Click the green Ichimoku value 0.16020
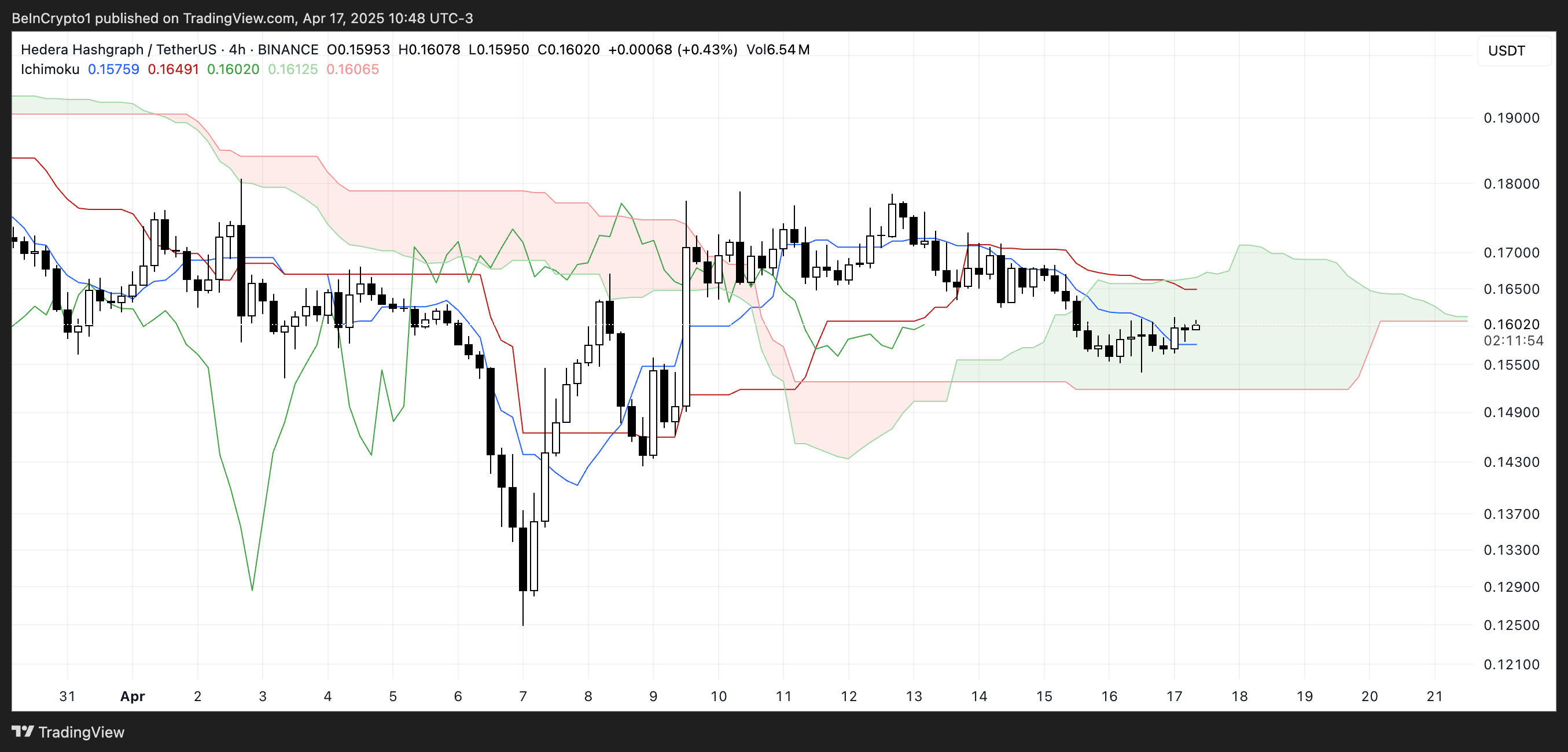This screenshot has height=752, width=1568. [x=233, y=69]
